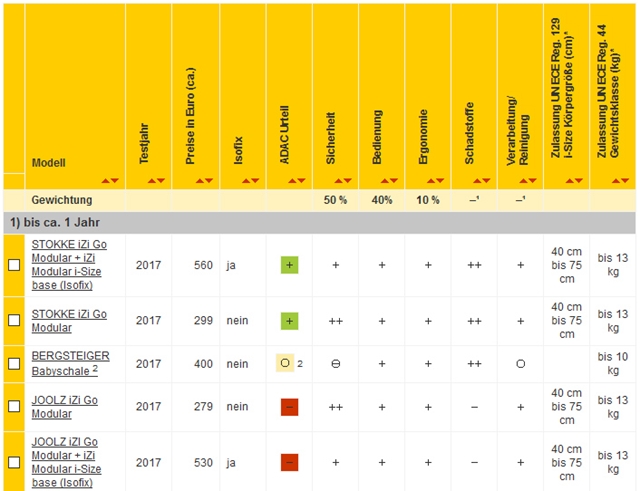Sort i-Size Körpergröße descending arrow
640x491 pixels.
coord(579,180)
